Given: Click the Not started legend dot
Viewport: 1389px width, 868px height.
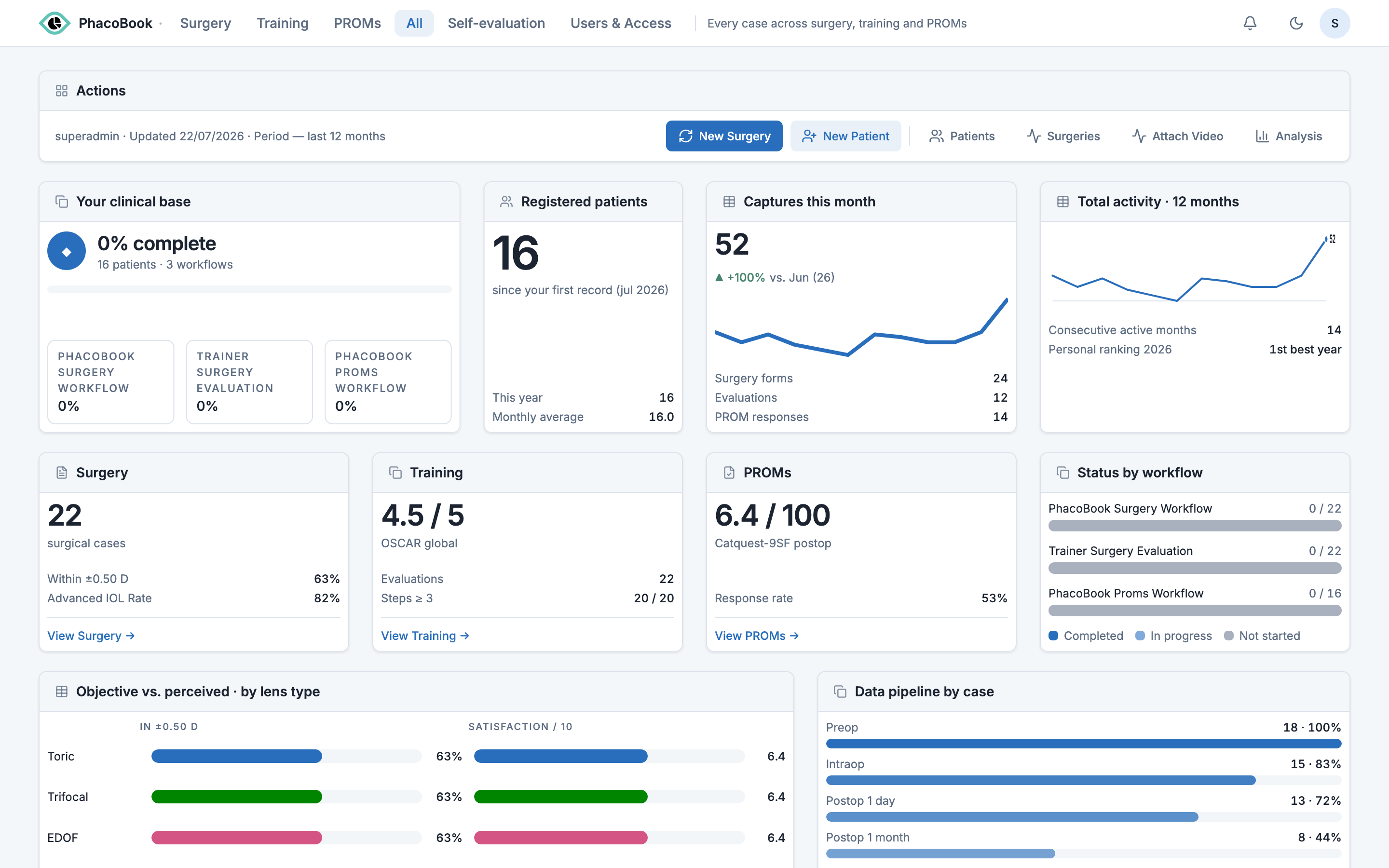Looking at the screenshot, I should (x=1228, y=636).
